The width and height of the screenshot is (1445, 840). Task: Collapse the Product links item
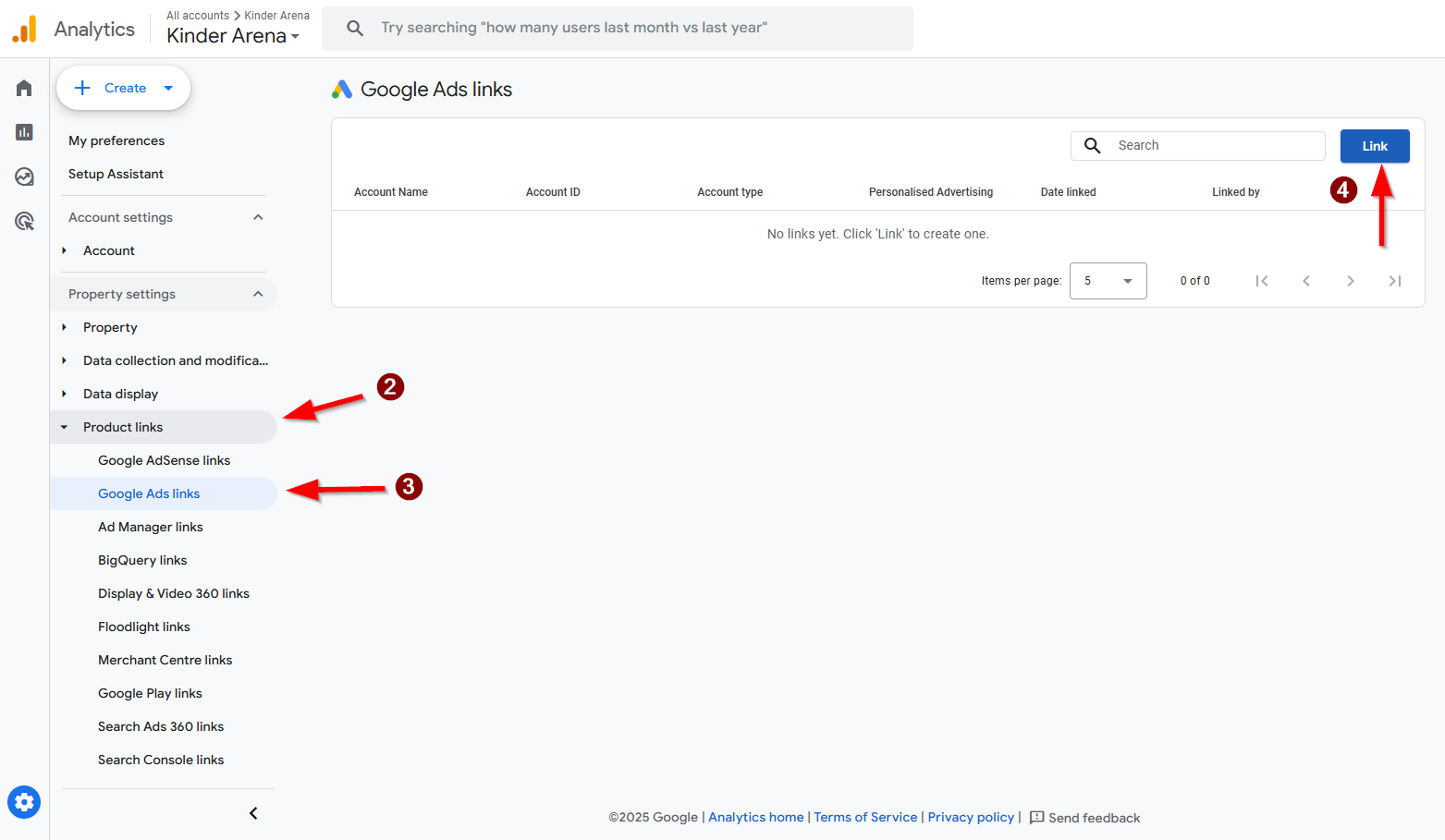pos(64,427)
